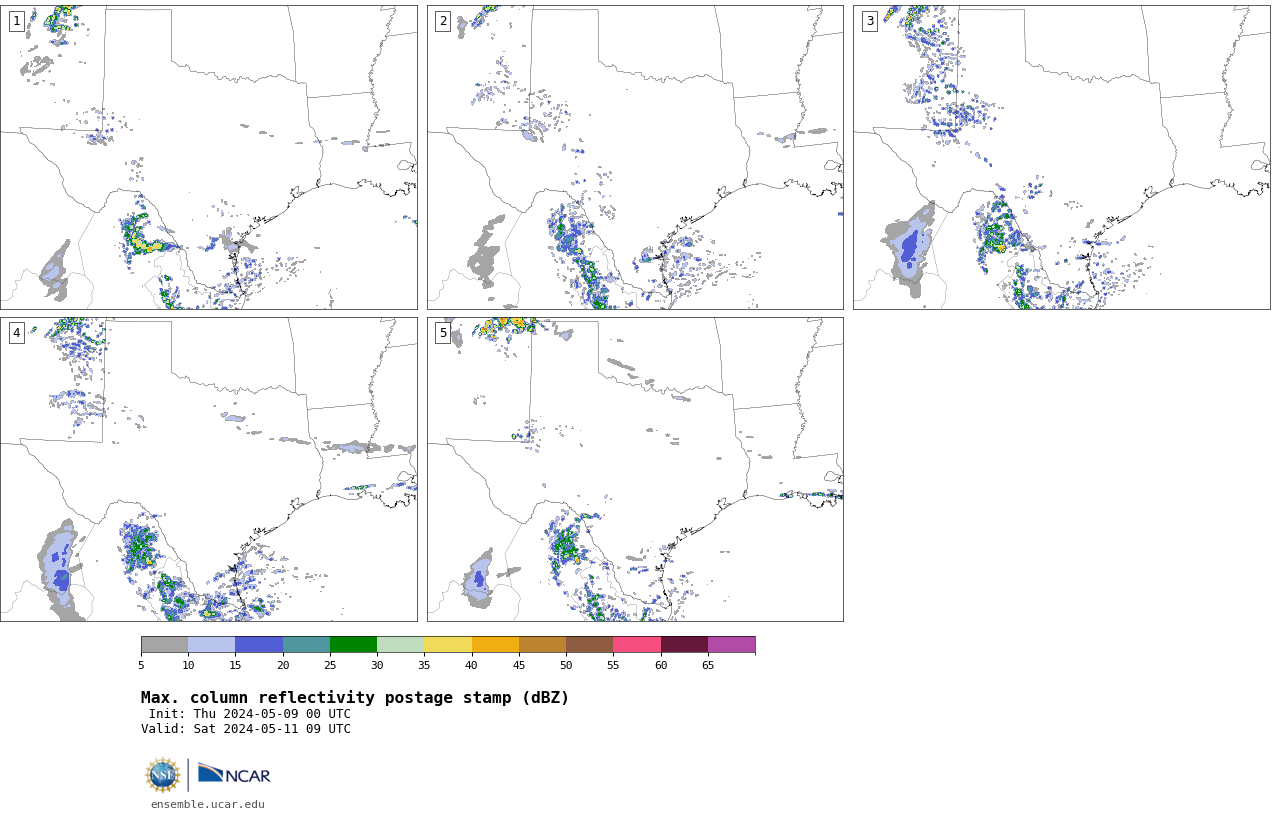Click the NSF logo icon
The height and width of the screenshot is (815, 1280).
click(163, 775)
